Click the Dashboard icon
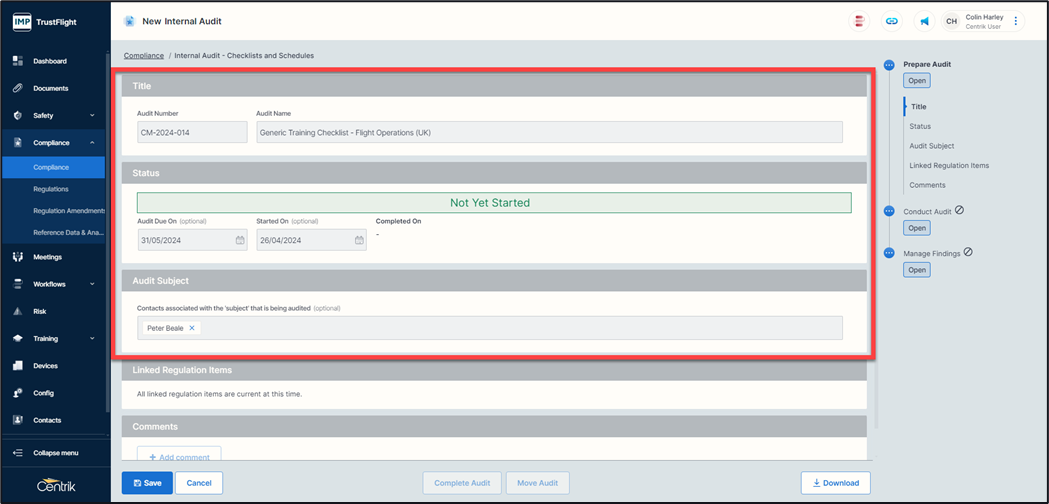This screenshot has height=504, width=1049. (18, 61)
